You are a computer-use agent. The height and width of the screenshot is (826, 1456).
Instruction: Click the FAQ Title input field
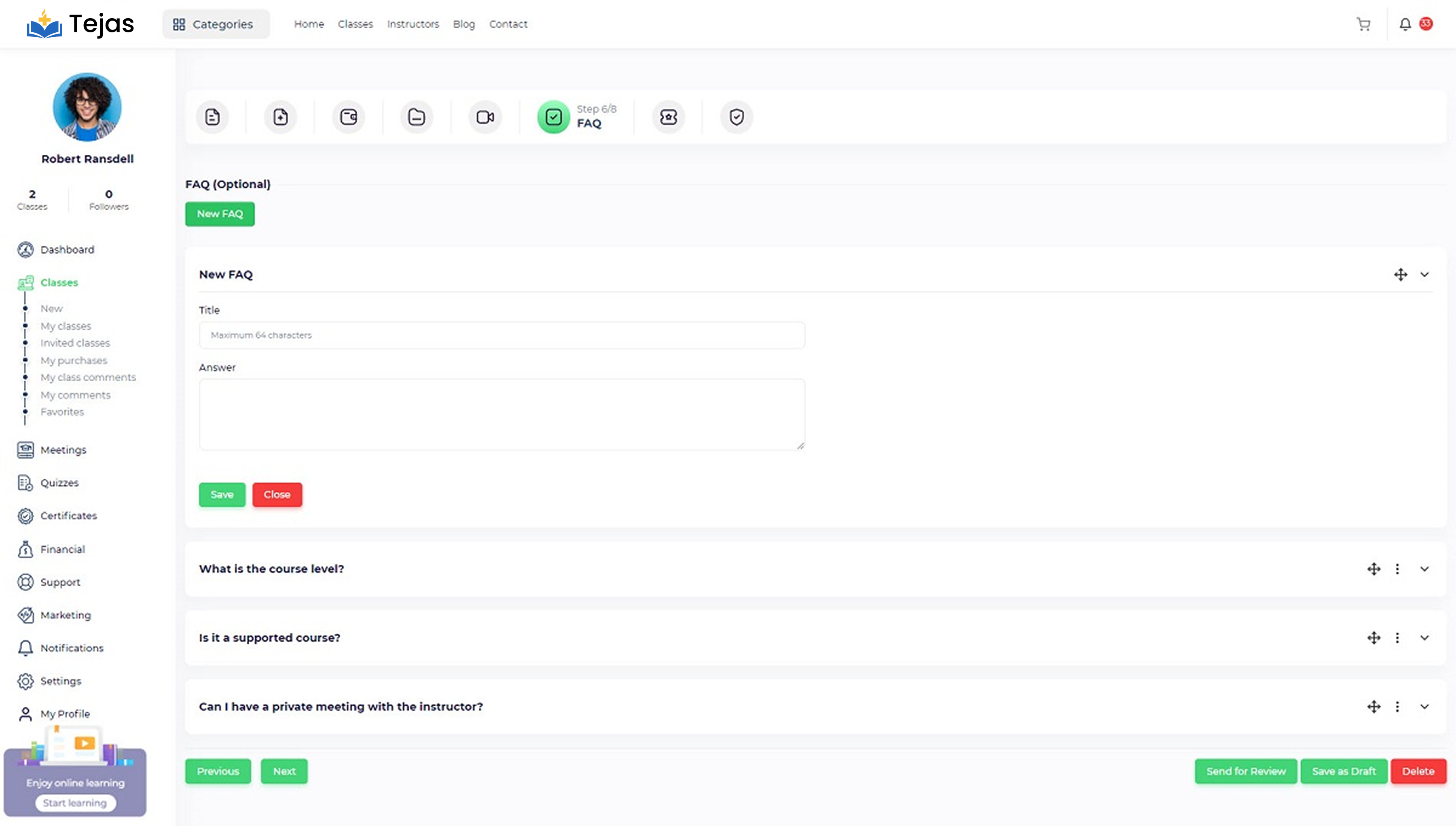click(x=502, y=335)
